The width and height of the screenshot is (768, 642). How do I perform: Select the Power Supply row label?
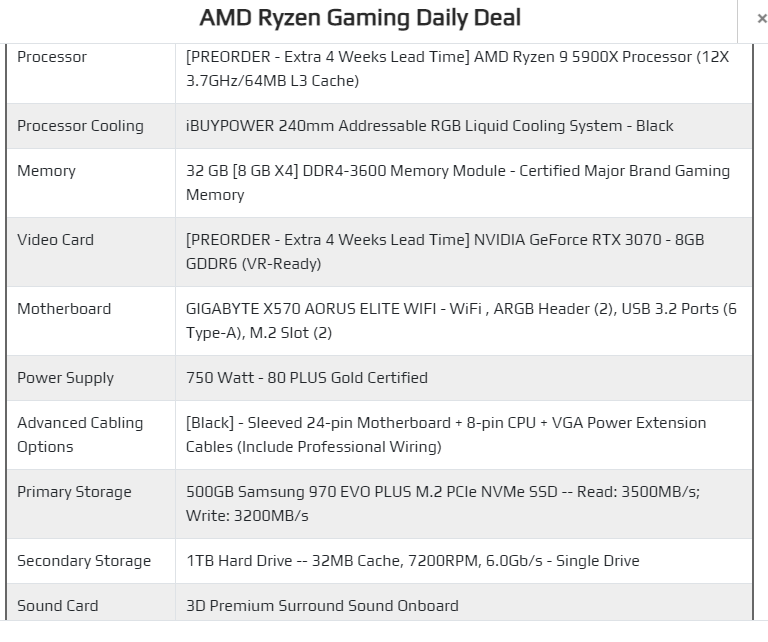pyautogui.click(x=66, y=378)
